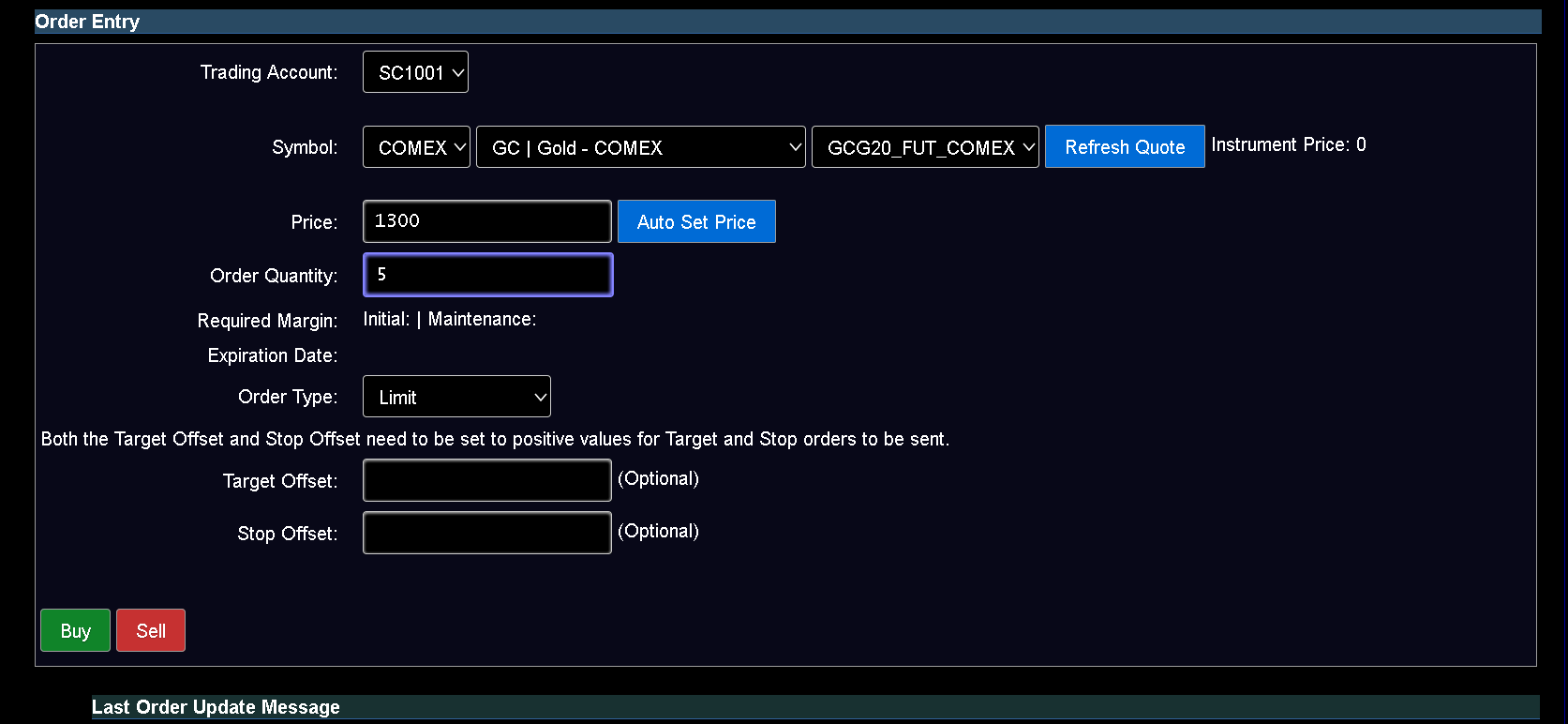Click into the Stop Offset field
The width and height of the screenshot is (1568, 724).
point(487,533)
